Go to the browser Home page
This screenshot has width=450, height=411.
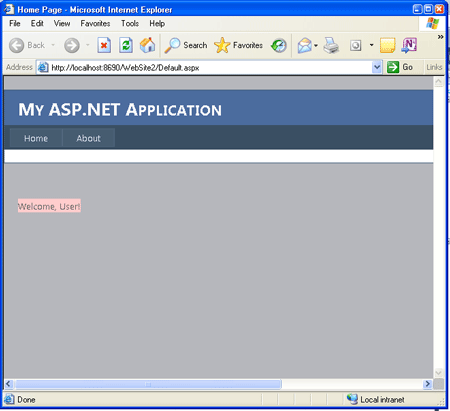[147, 45]
